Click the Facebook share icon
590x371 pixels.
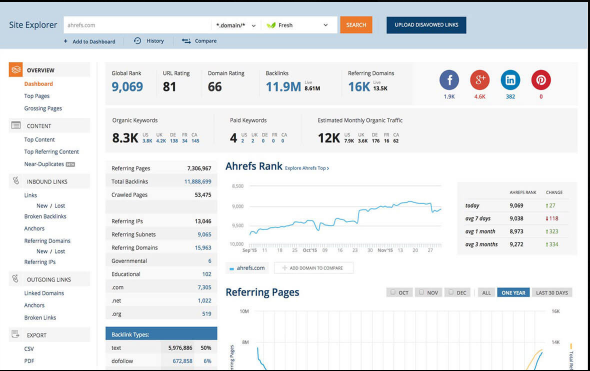pyautogui.click(x=449, y=80)
